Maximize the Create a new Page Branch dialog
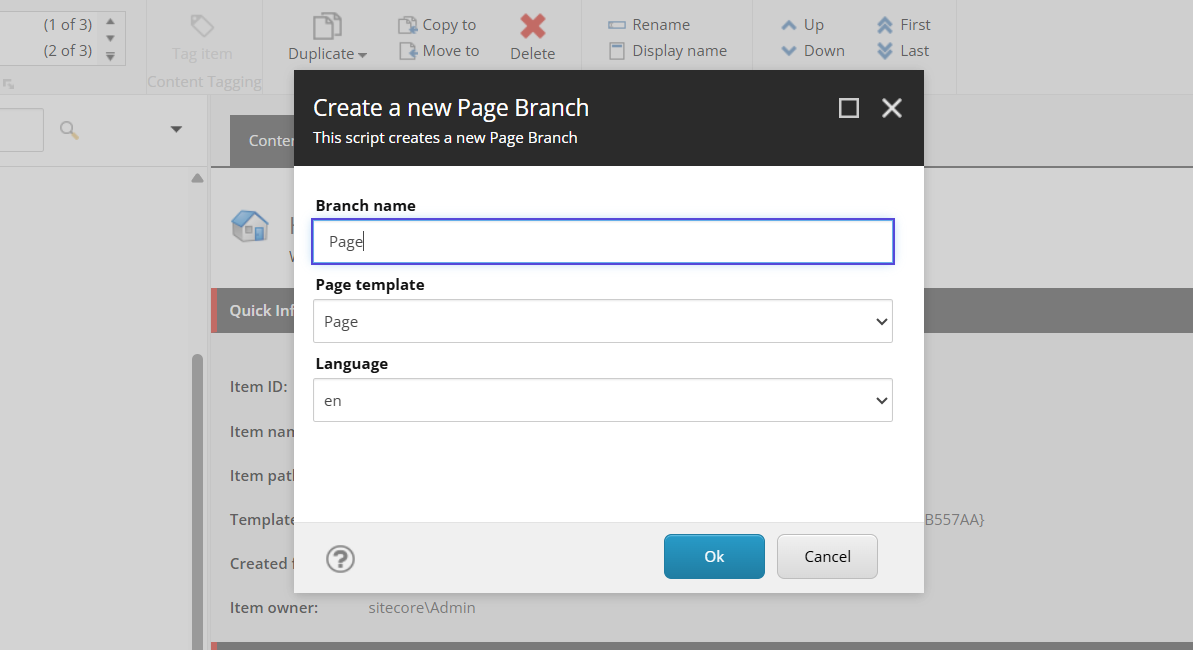 tap(848, 108)
